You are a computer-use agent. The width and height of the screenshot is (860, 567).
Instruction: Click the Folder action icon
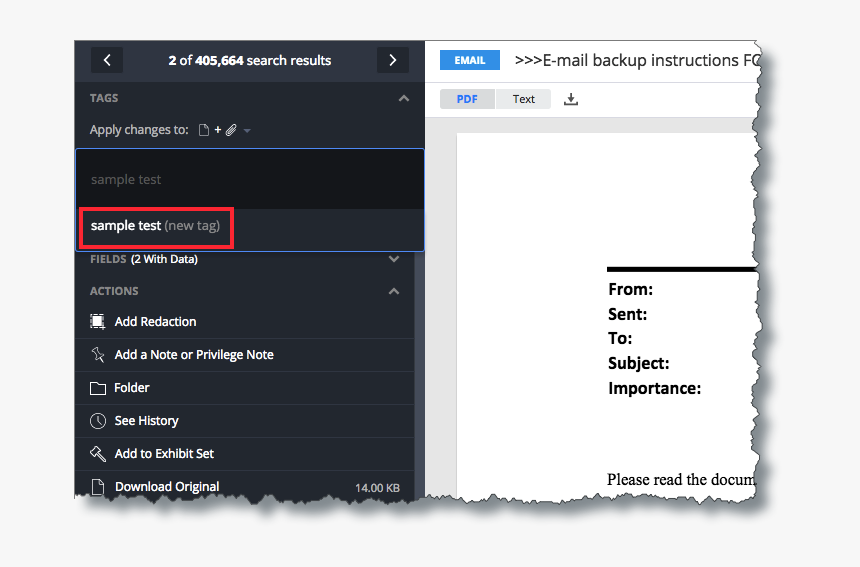point(98,388)
